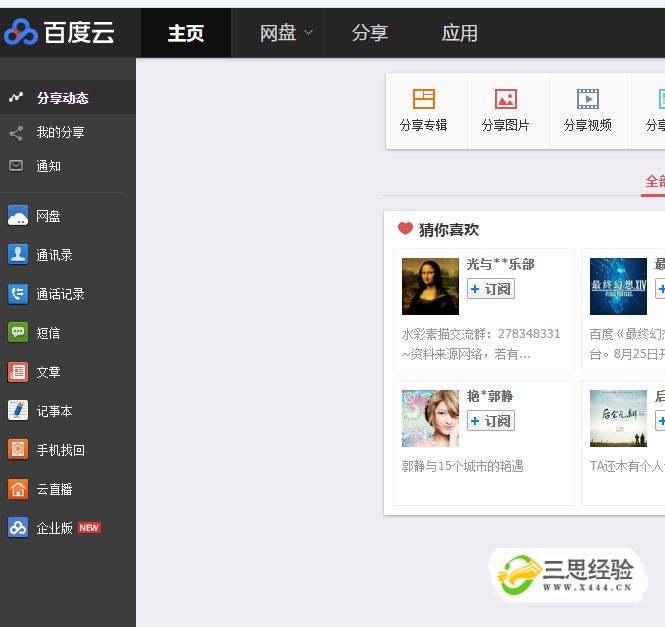Image resolution: width=665 pixels, height=627 pixels.
Task: Click the red heart icon beside 猜你喜欢
Action: pyautogui.click(x=405, y=229)
